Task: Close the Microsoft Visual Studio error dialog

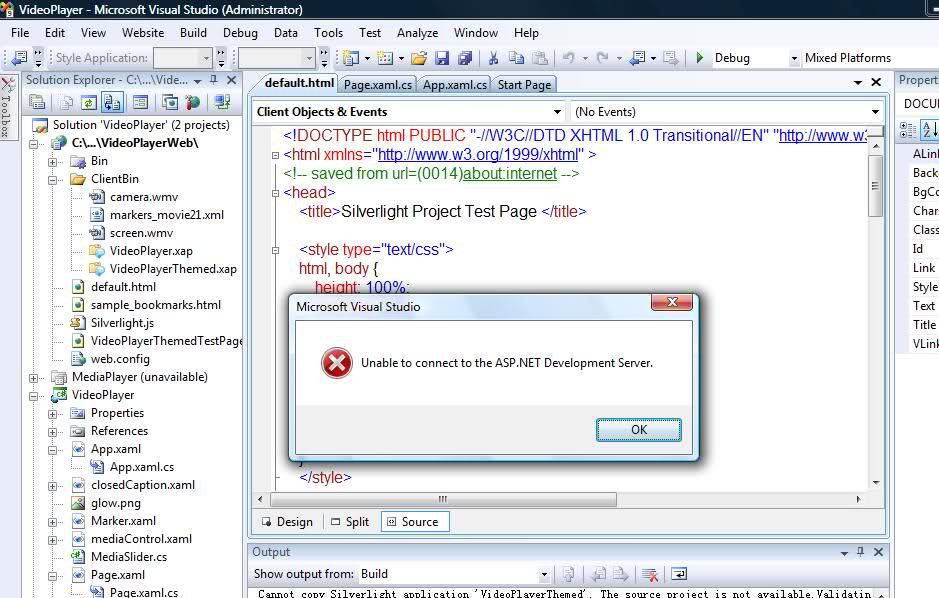Action: (x=672, y=302)
